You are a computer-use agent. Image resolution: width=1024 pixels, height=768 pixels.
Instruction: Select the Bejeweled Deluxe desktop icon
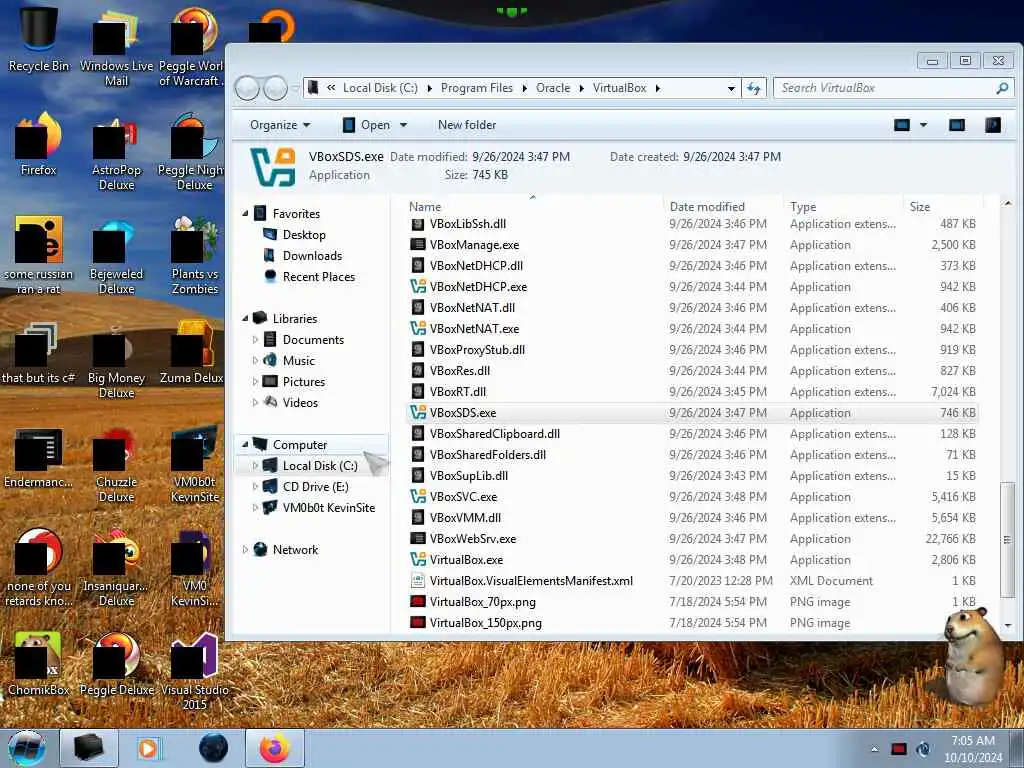click(x=116, y=256)
